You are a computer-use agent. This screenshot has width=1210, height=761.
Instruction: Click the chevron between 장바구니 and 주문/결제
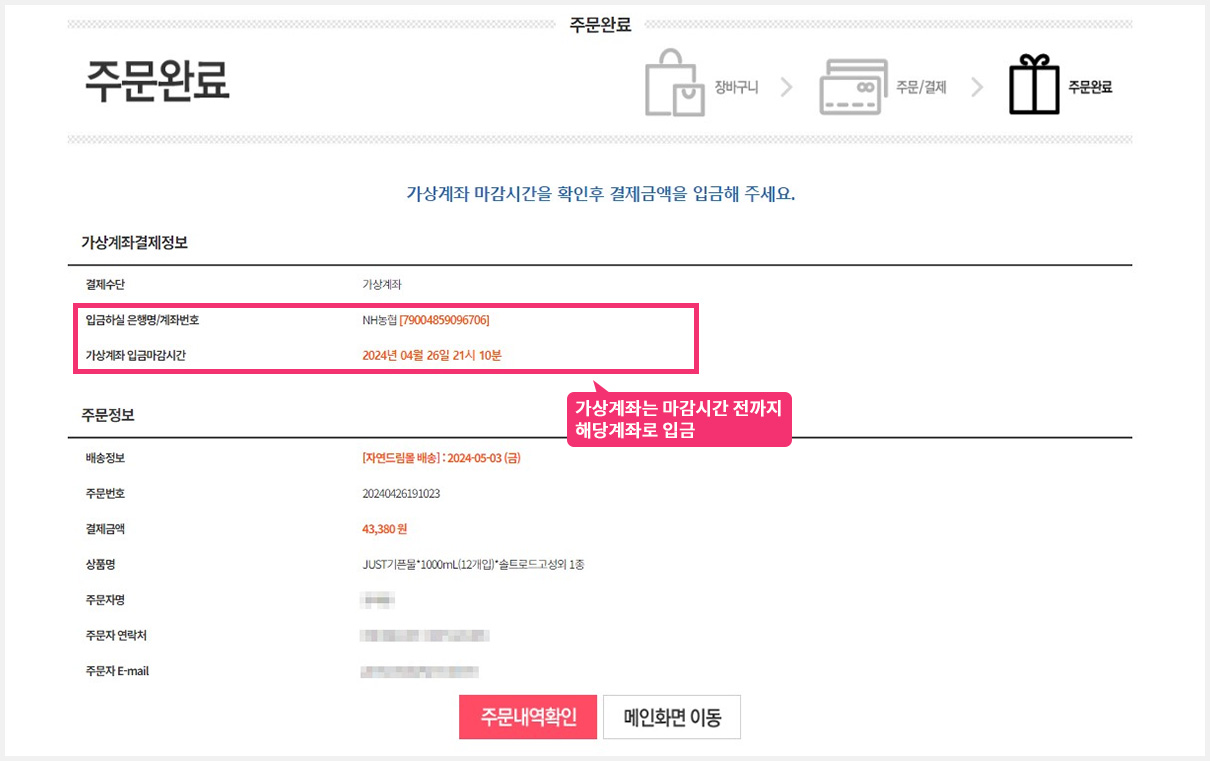pos(785,86)
